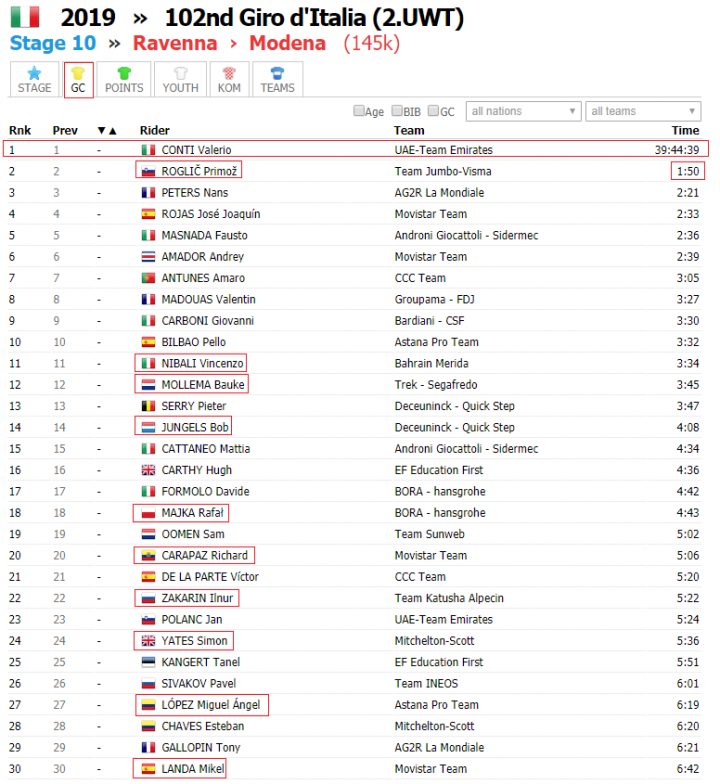Click the Dutch flag beside OOMEN Sam
The width and height of the screenshot is (720, 784).
point(148,534)
